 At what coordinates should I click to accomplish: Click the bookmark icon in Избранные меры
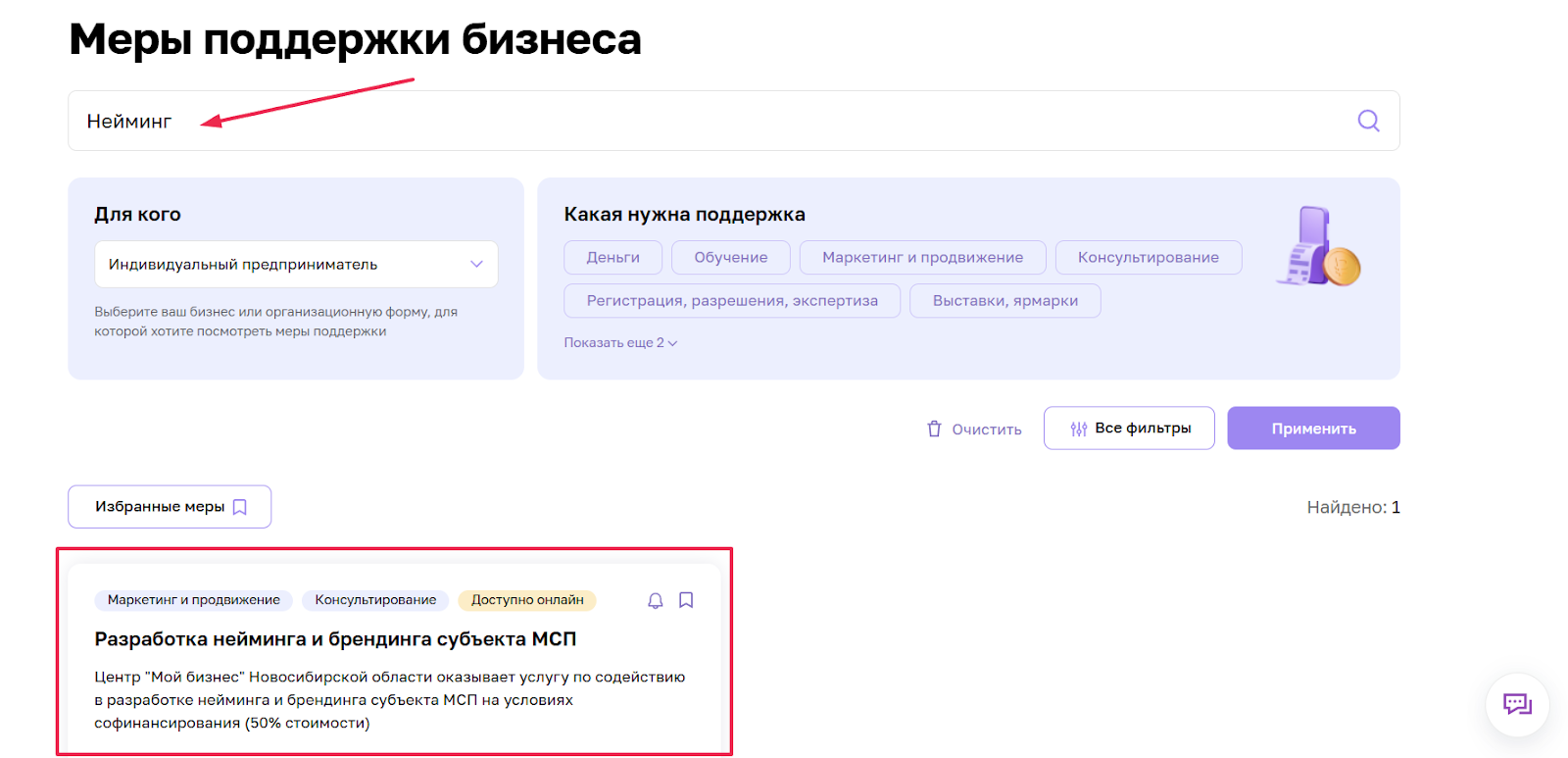click(x=240, y=507)
